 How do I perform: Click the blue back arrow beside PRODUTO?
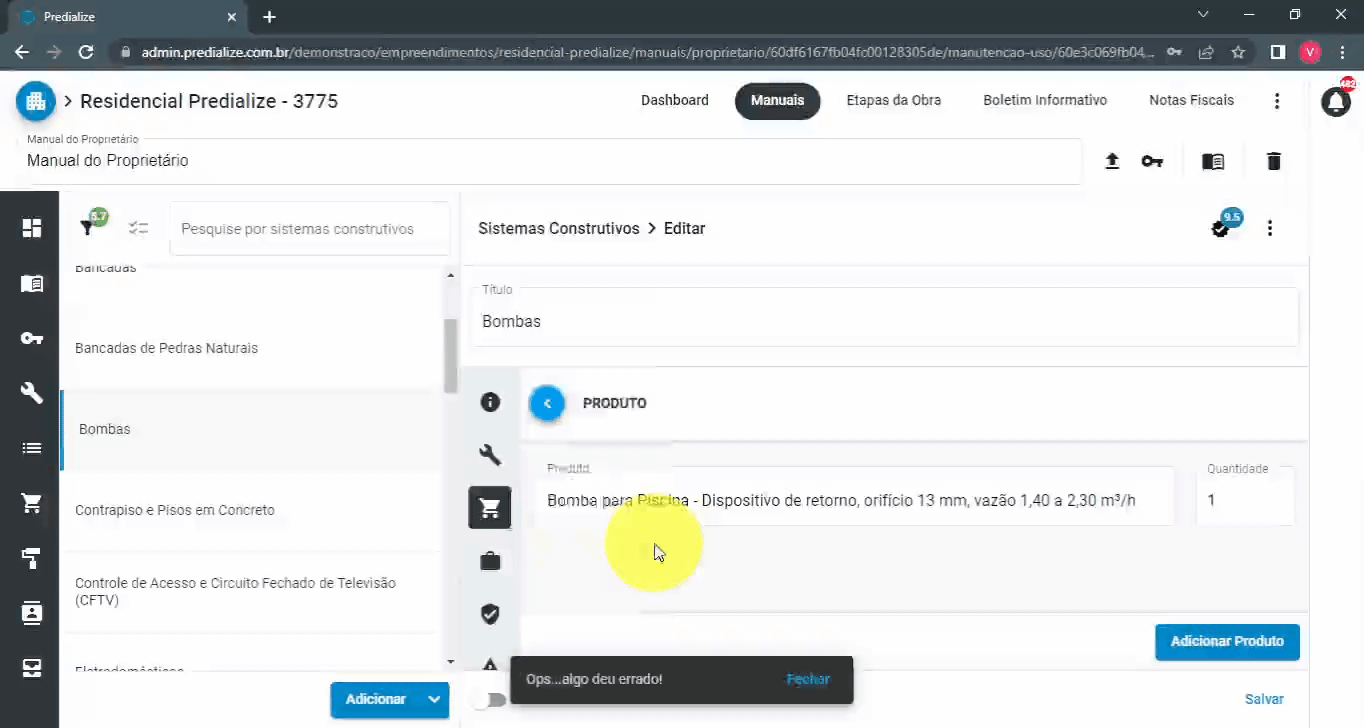coord(547,403)
